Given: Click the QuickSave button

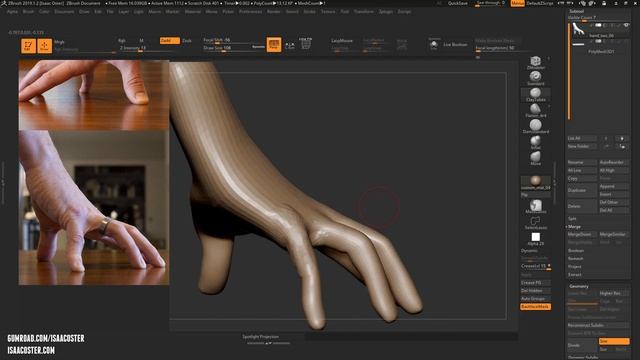Looking at the screenshot, I should pos(458,3).
